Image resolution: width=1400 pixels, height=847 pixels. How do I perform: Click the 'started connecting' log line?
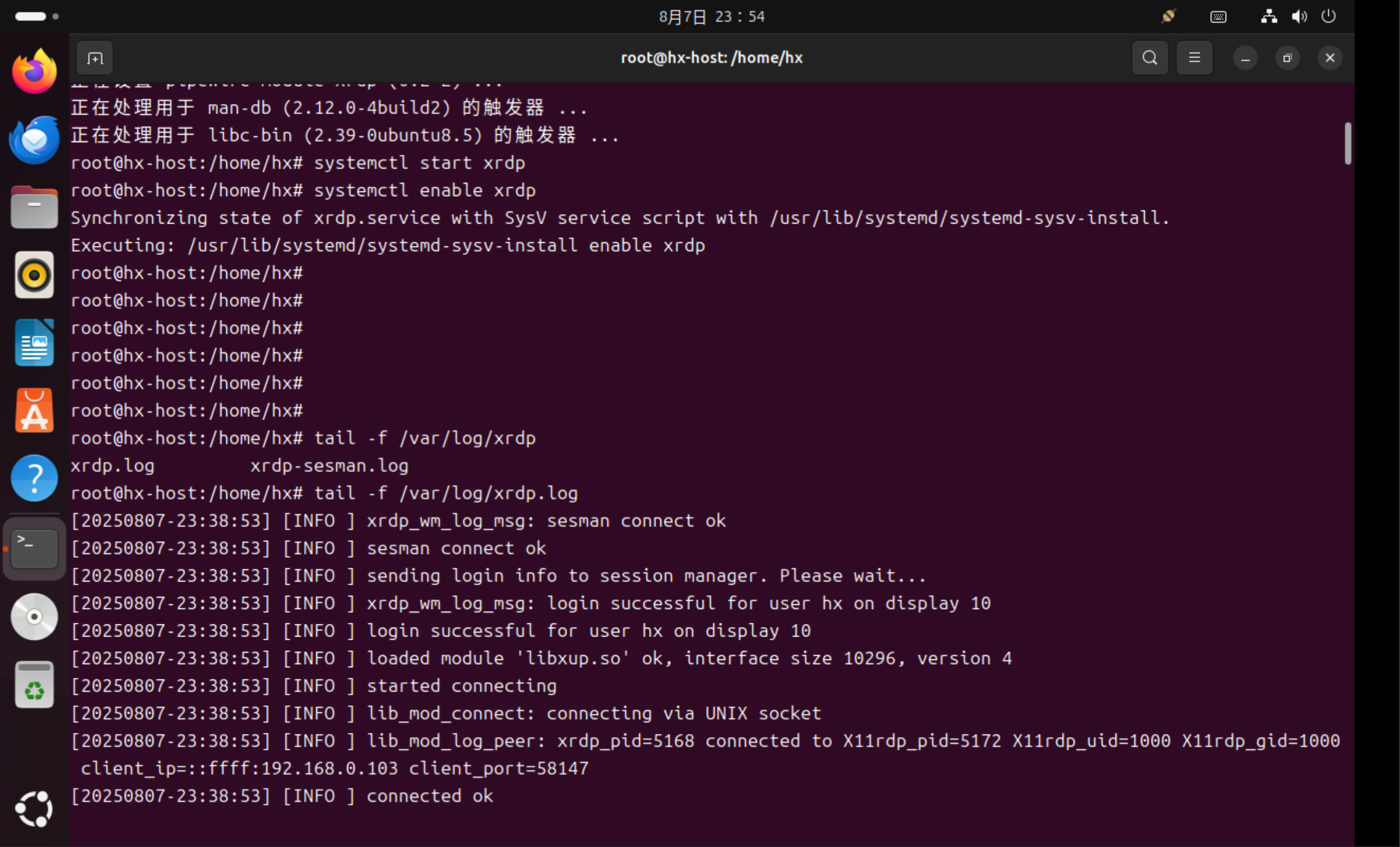[314, 686]
